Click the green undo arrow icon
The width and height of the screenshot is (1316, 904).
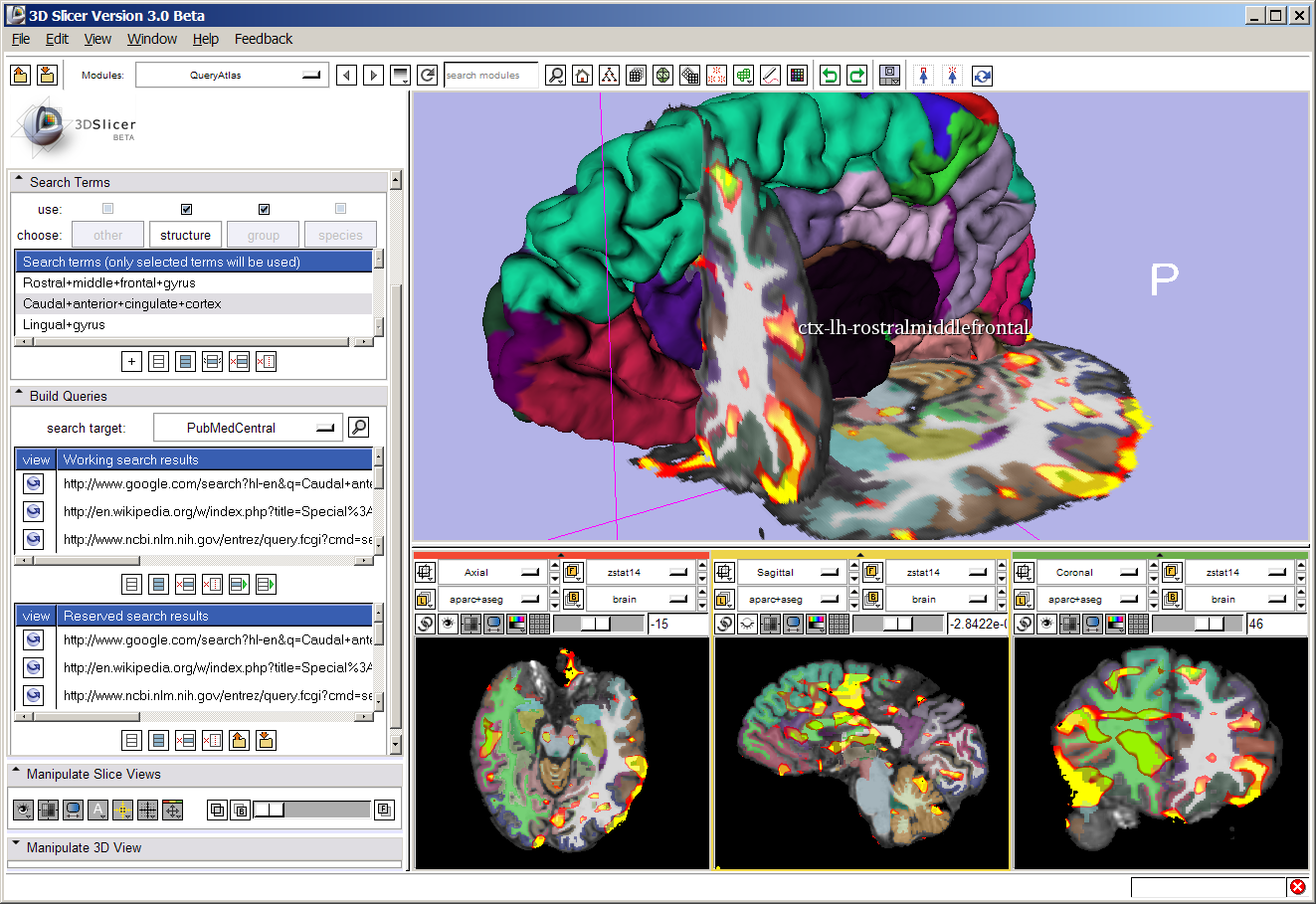click(x=830, y=76)
